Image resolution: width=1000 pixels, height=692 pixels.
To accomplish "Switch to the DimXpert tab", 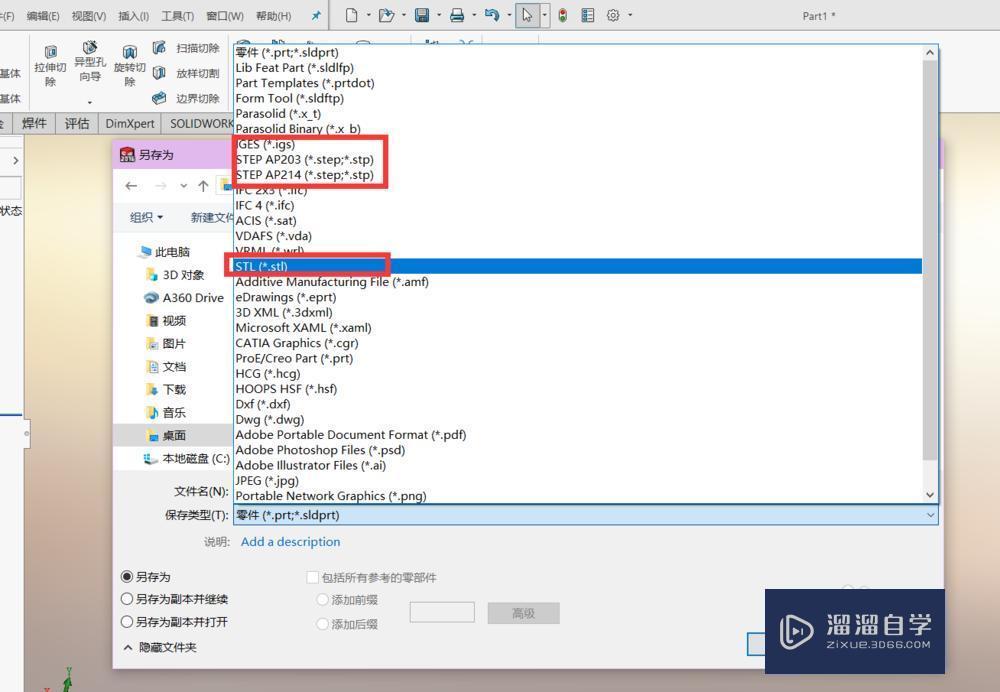I will 130,124.
